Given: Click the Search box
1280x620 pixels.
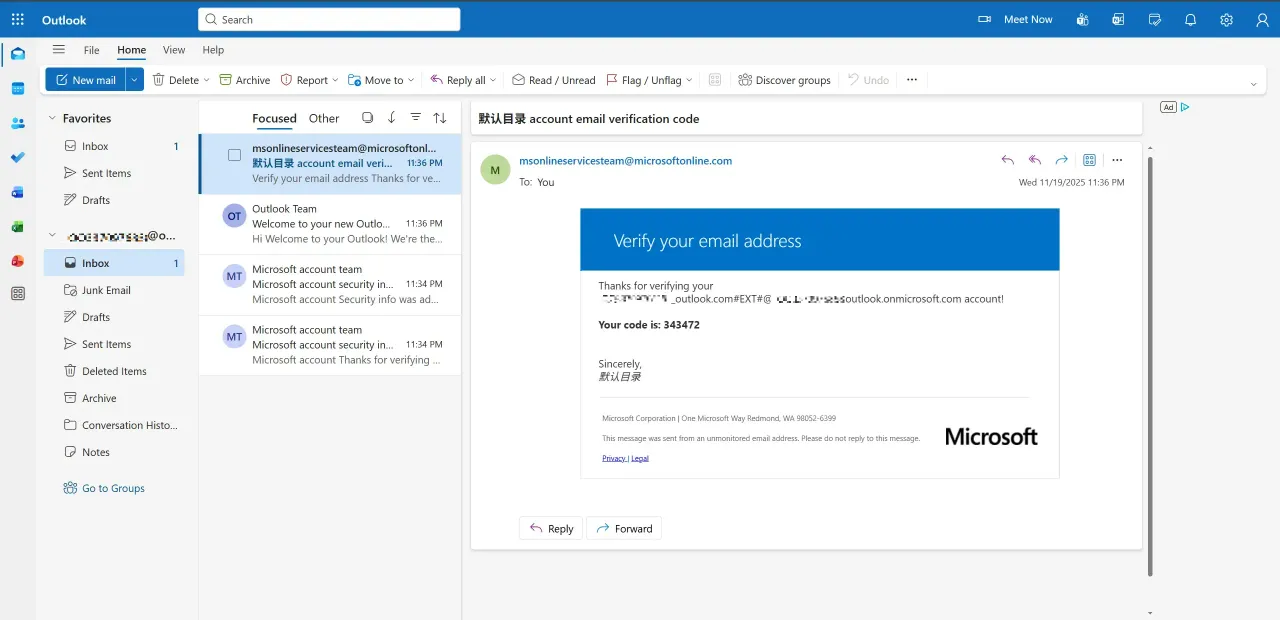Looking at the screenshot, I should point(329,19).
